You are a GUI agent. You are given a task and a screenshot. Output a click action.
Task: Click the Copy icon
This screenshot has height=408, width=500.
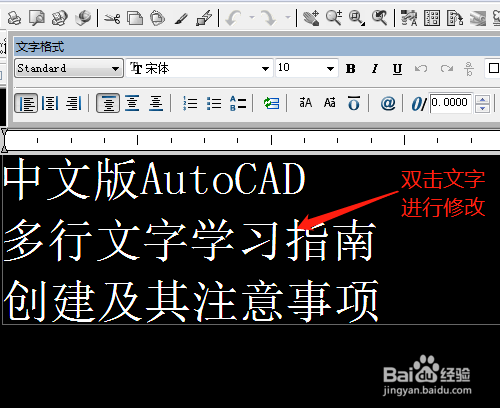135,18
